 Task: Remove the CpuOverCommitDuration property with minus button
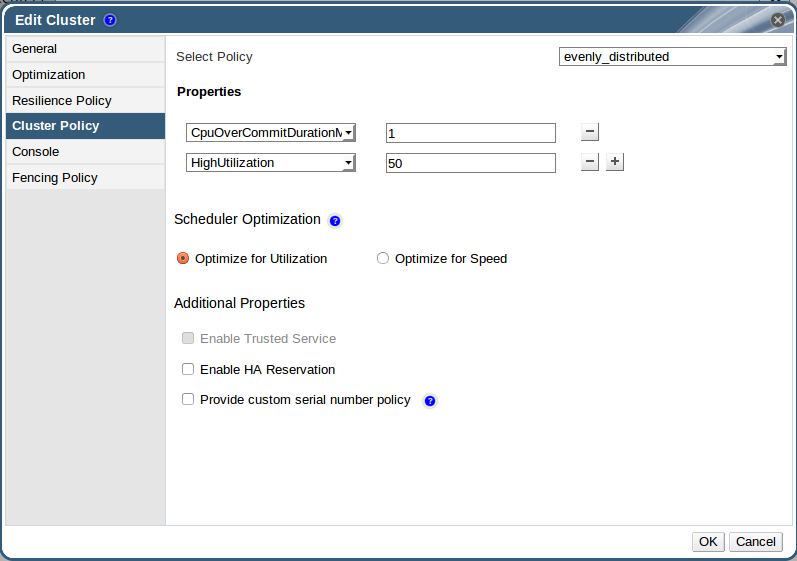point(590,132)
